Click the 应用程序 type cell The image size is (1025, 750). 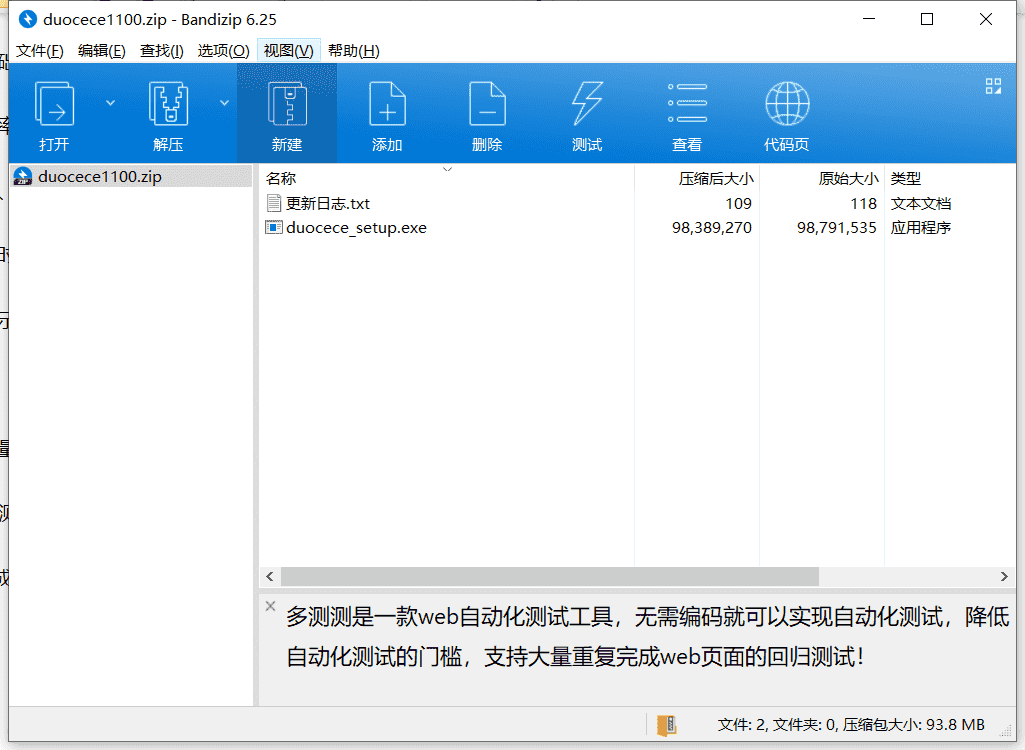coord(920,228)
